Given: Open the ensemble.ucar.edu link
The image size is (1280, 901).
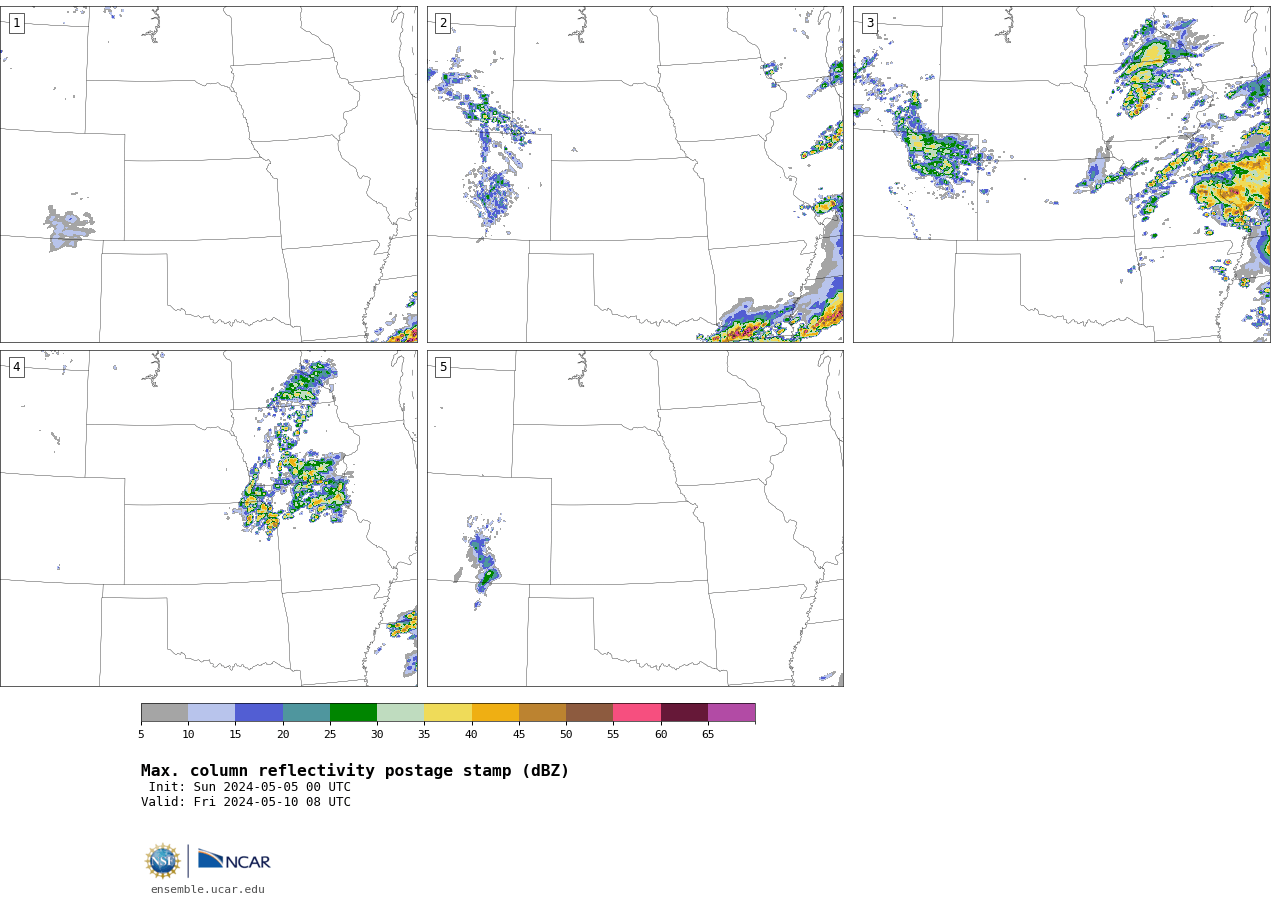Looking at the screenshot, I should [x=208, y=890].
